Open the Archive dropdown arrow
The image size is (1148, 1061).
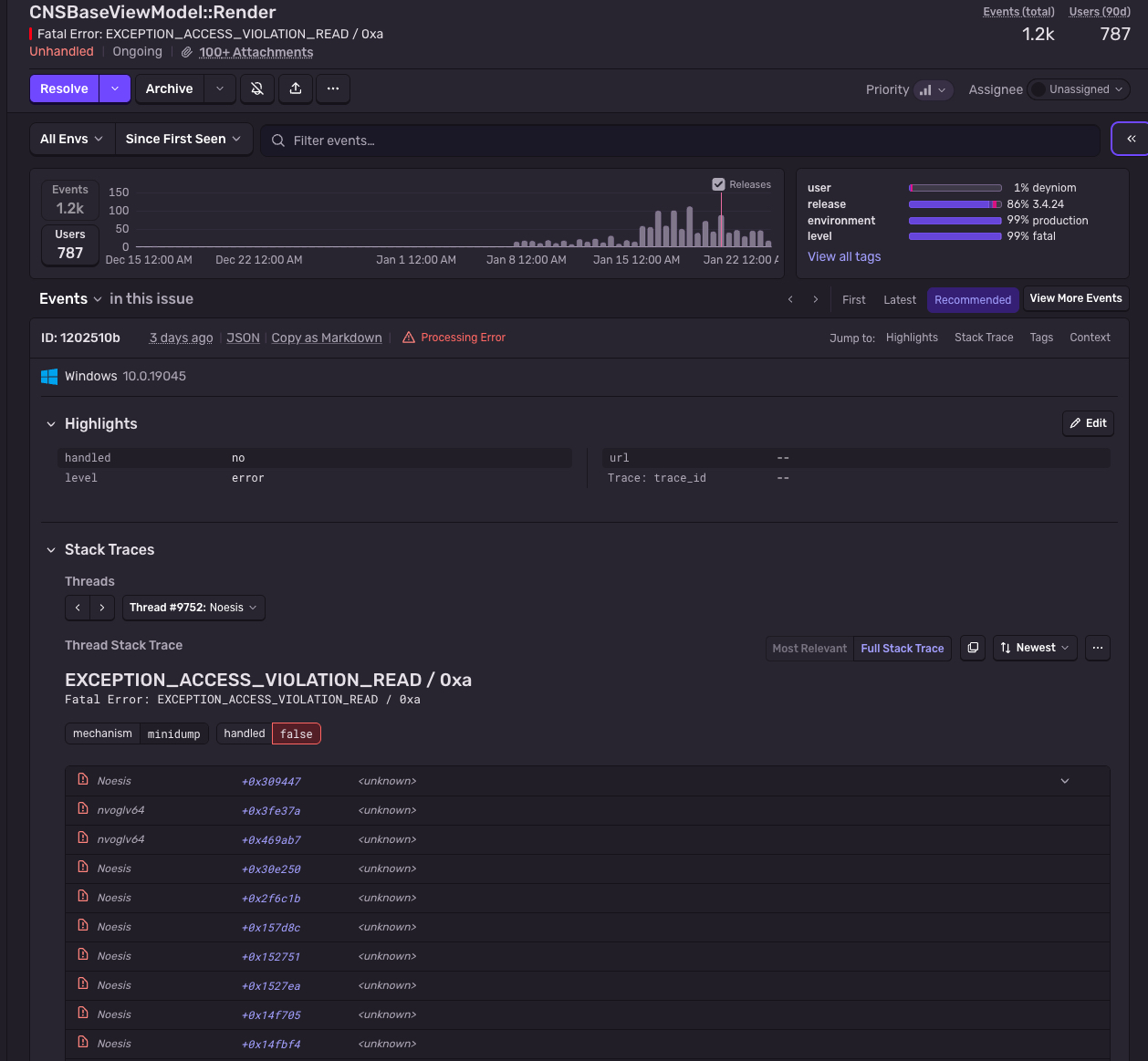219,88
